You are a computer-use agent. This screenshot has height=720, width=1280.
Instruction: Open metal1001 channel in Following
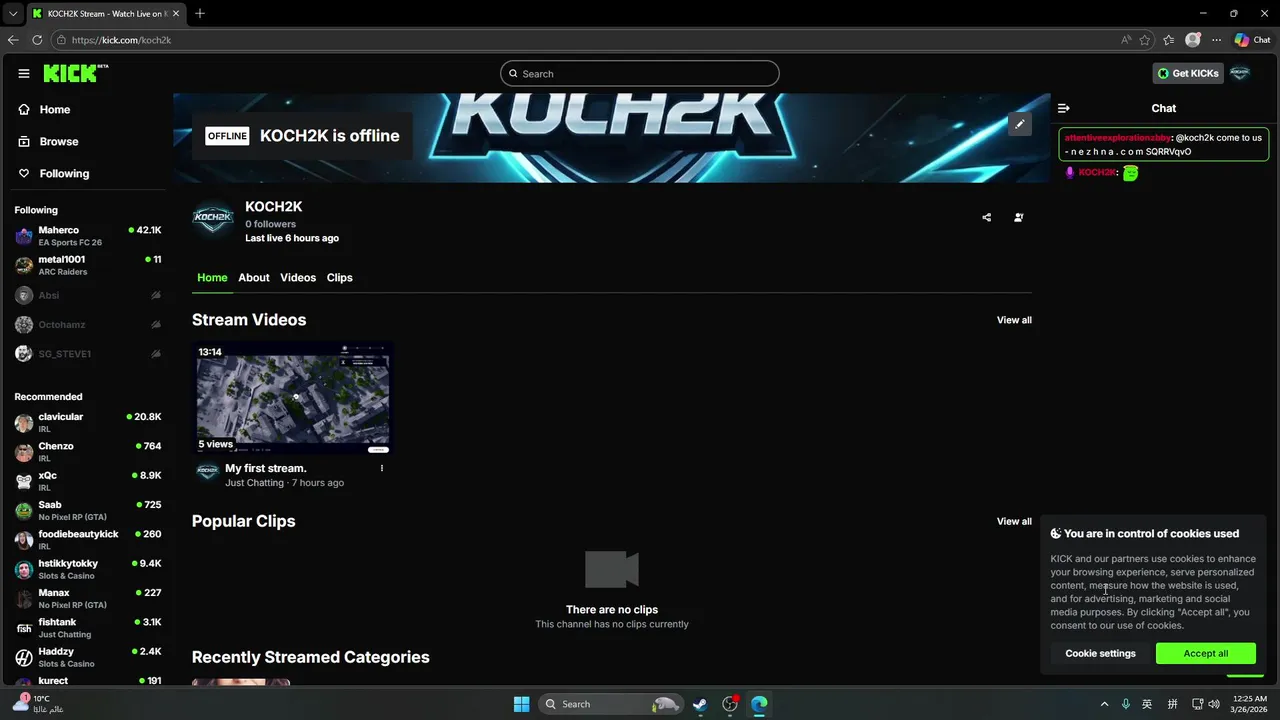[88, 265]
